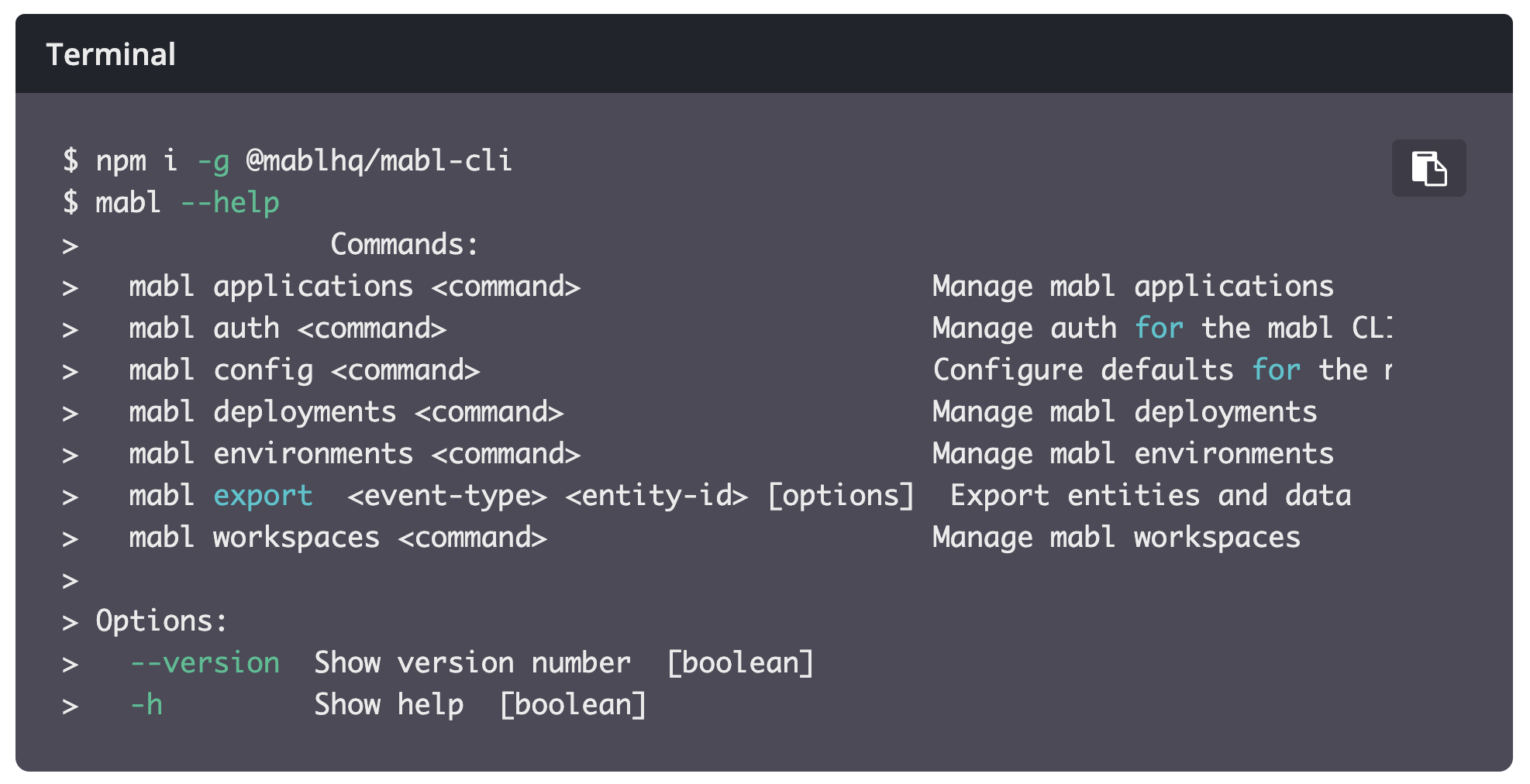Viewport: 1530px width, 784px height.
Task: Select the Terminal title bar label
Action: (112, 53)
